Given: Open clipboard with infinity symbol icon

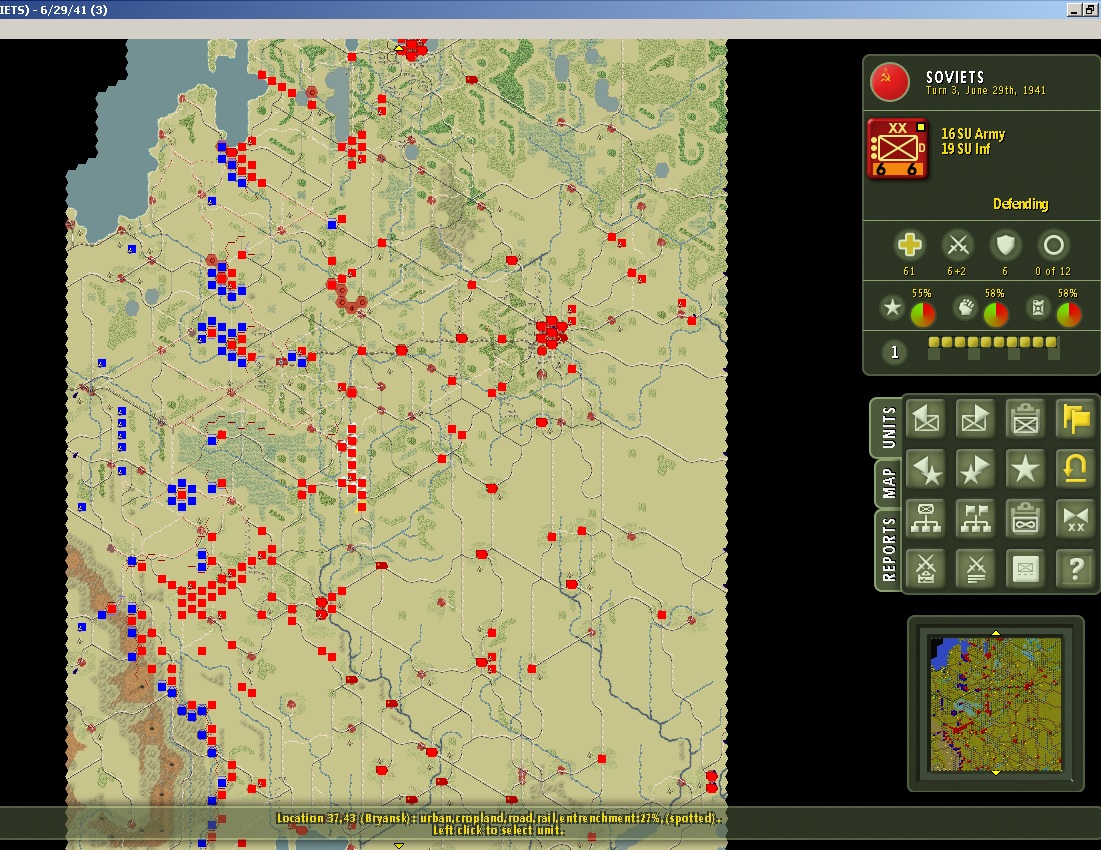Looking at the screenshot, I should [x=1025, y=518].
